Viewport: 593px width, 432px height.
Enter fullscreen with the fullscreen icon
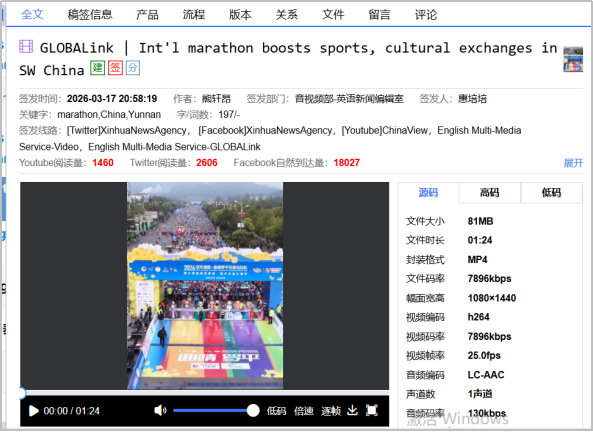[x=372, y=410]
